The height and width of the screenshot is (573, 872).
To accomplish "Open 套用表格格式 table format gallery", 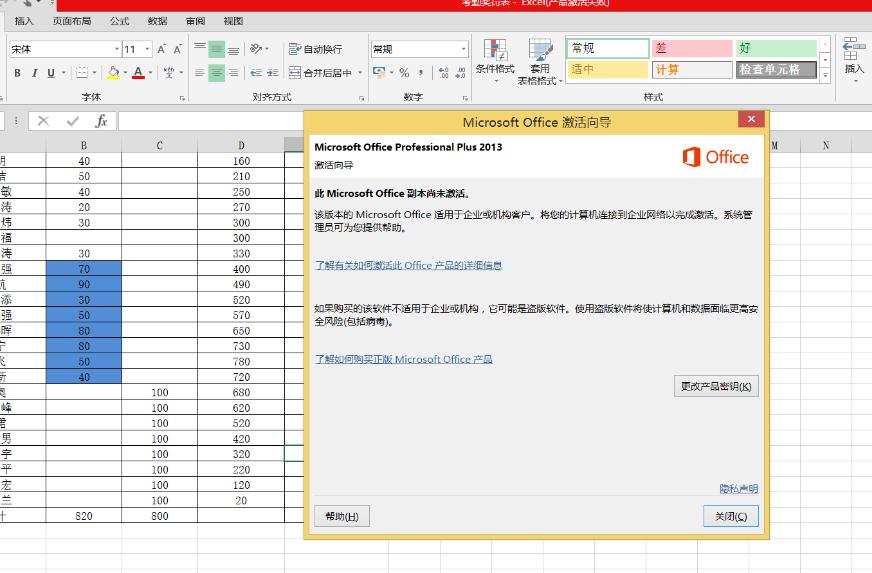I will 540,61.
